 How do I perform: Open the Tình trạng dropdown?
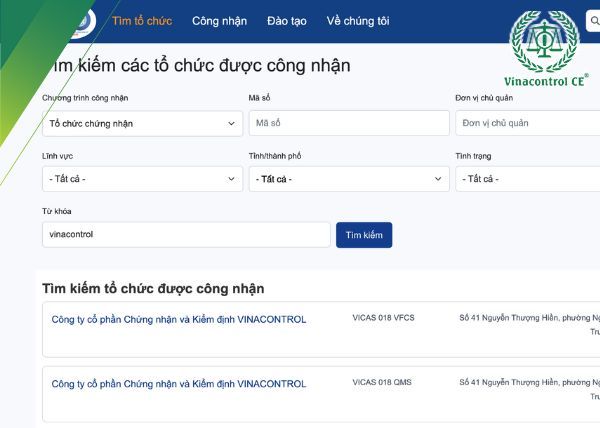(528, 179)
